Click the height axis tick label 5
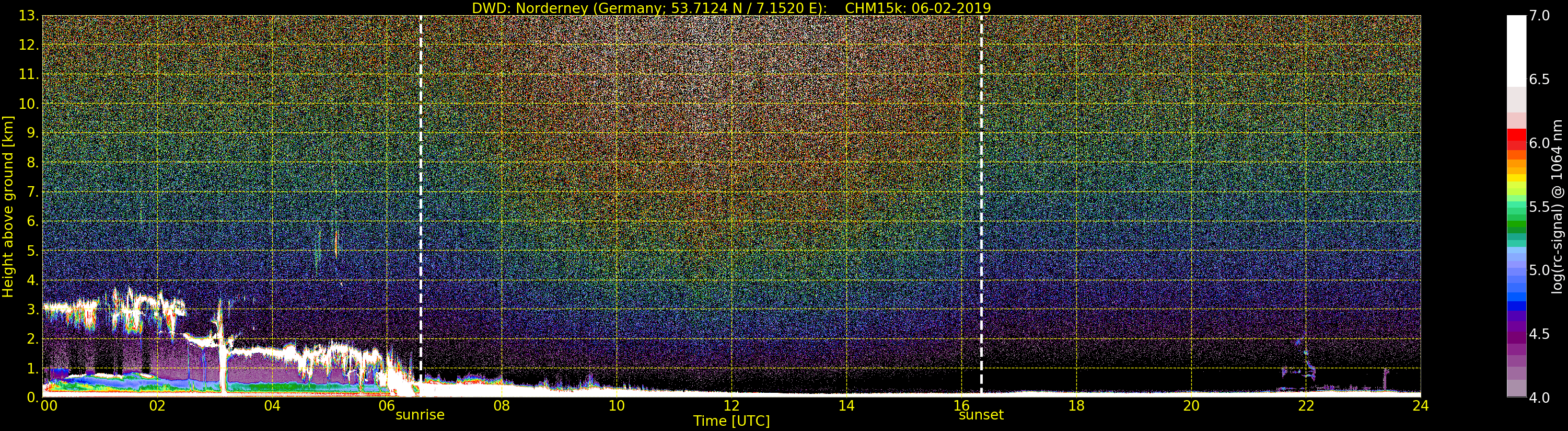Screen dimensions: 1568x431 pyautogui.click(x=33, y=251)
